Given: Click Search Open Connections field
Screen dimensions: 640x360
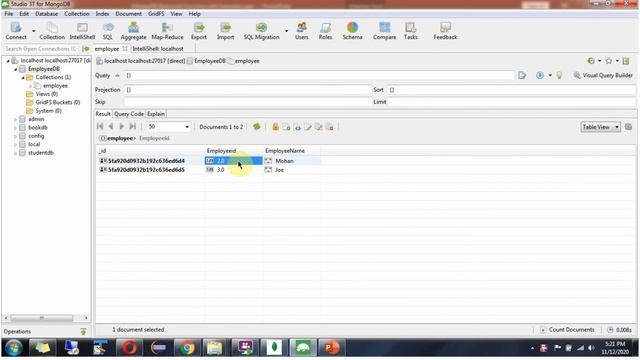Looking at the screenshot, I should pyautogui.click(x=40, y=49).
